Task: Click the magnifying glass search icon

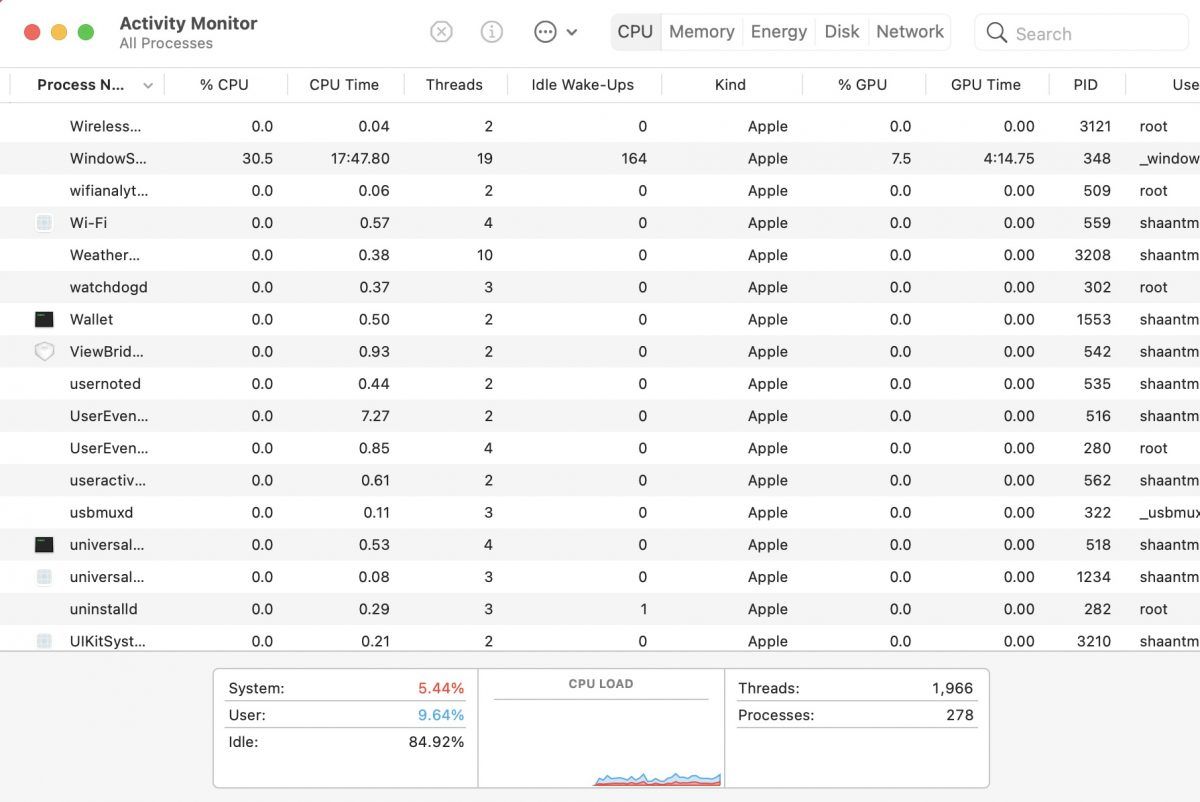Action: coord(996,33)
